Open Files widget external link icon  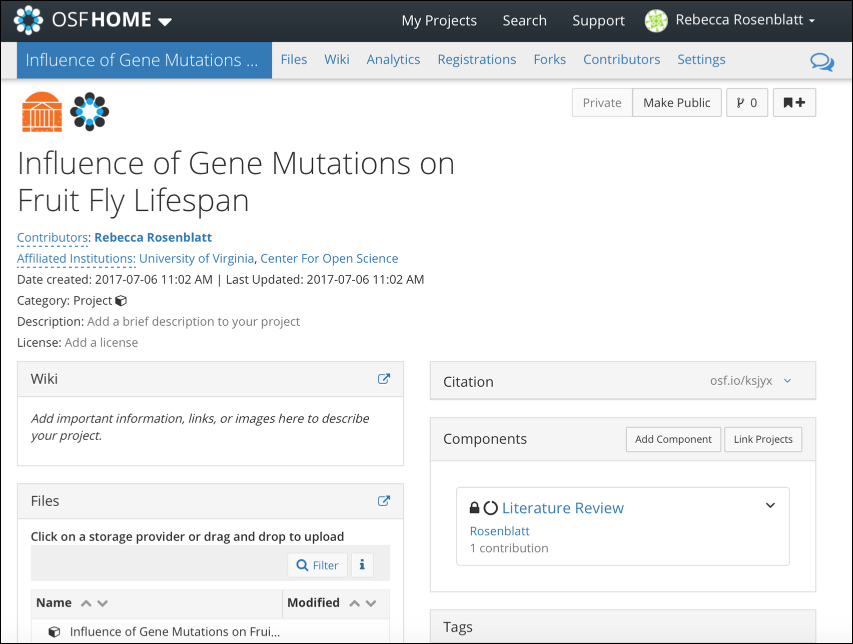click(x=384, y=501)
